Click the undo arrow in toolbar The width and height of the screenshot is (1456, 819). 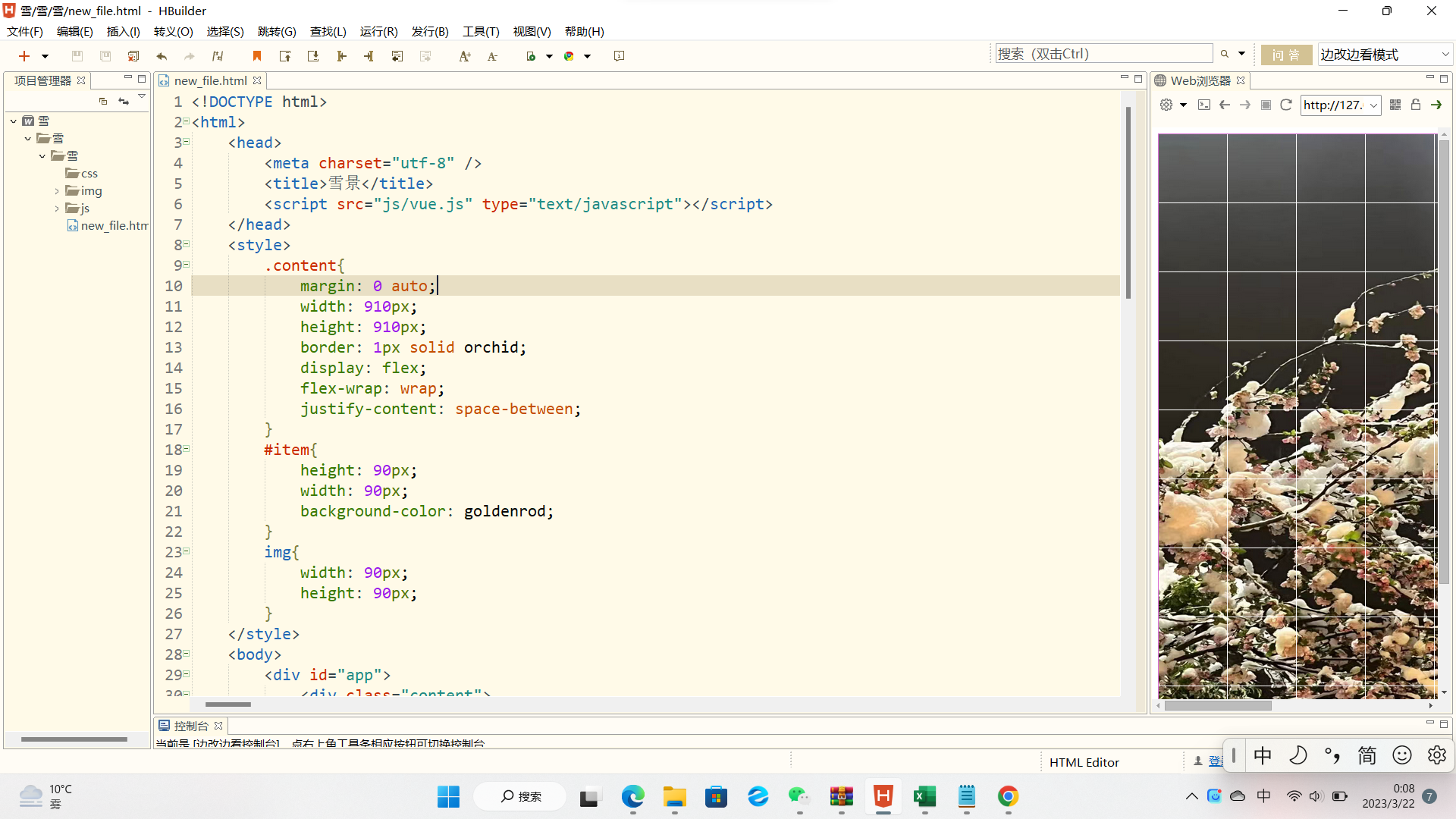point(162,56)
